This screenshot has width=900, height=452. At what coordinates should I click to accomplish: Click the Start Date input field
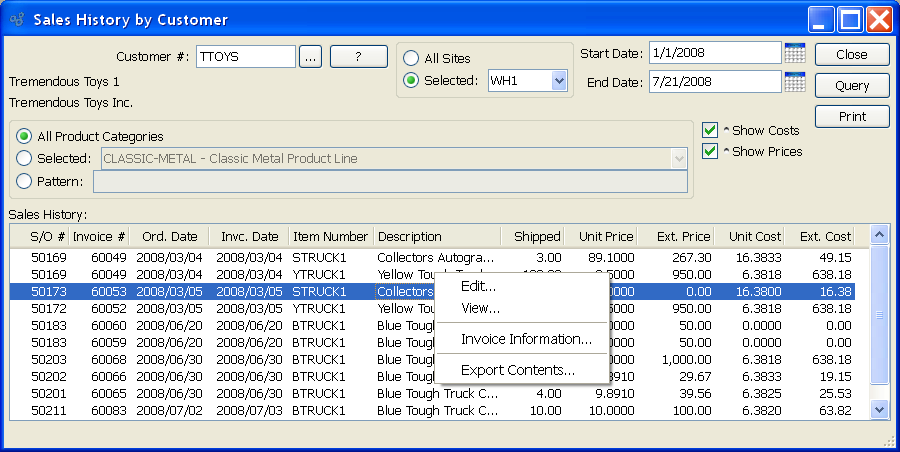click(715, 53)
